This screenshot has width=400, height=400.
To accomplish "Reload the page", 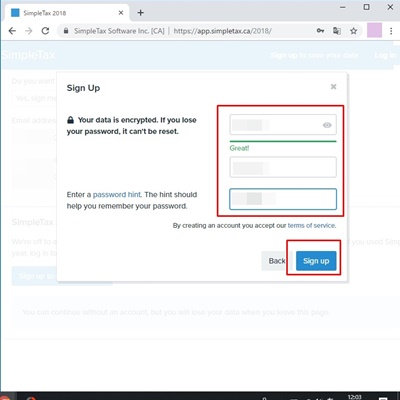I will pos(45,31).
